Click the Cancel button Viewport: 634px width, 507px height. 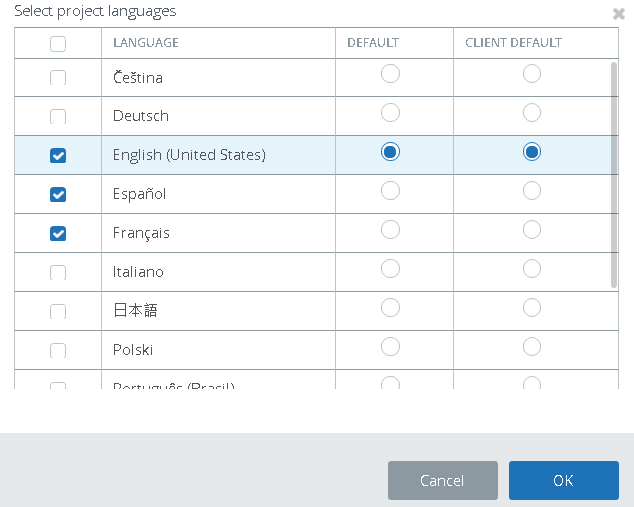coord(442,480)
